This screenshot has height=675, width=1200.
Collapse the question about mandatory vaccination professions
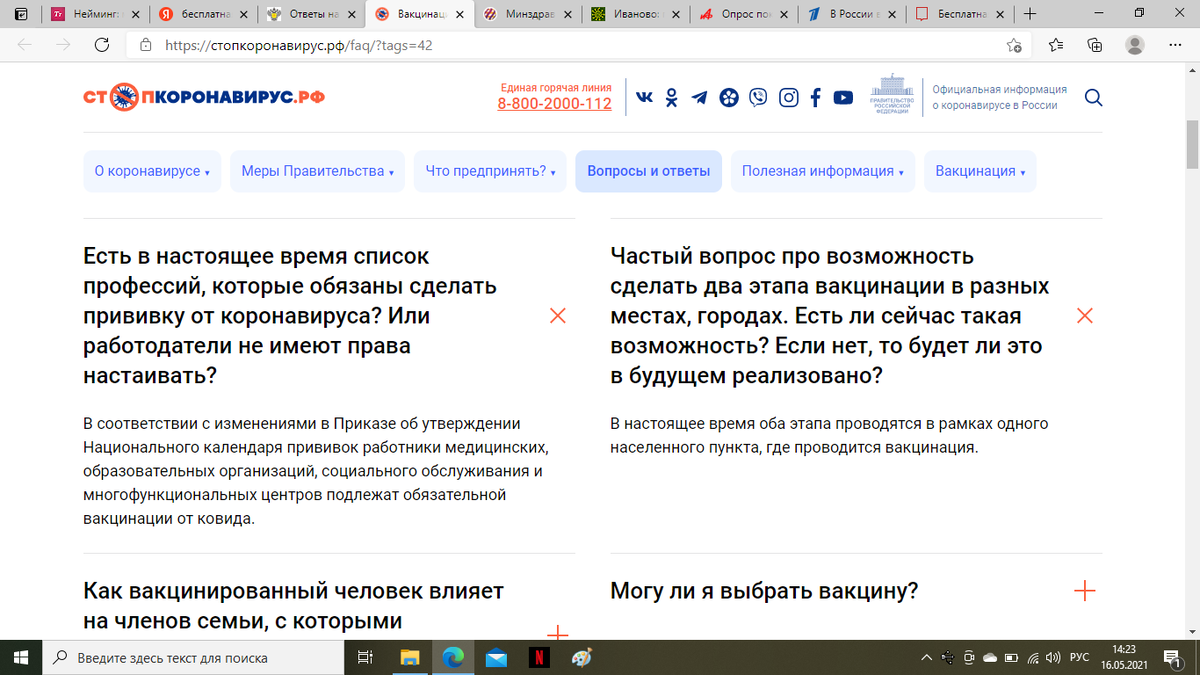coord(557,315)
